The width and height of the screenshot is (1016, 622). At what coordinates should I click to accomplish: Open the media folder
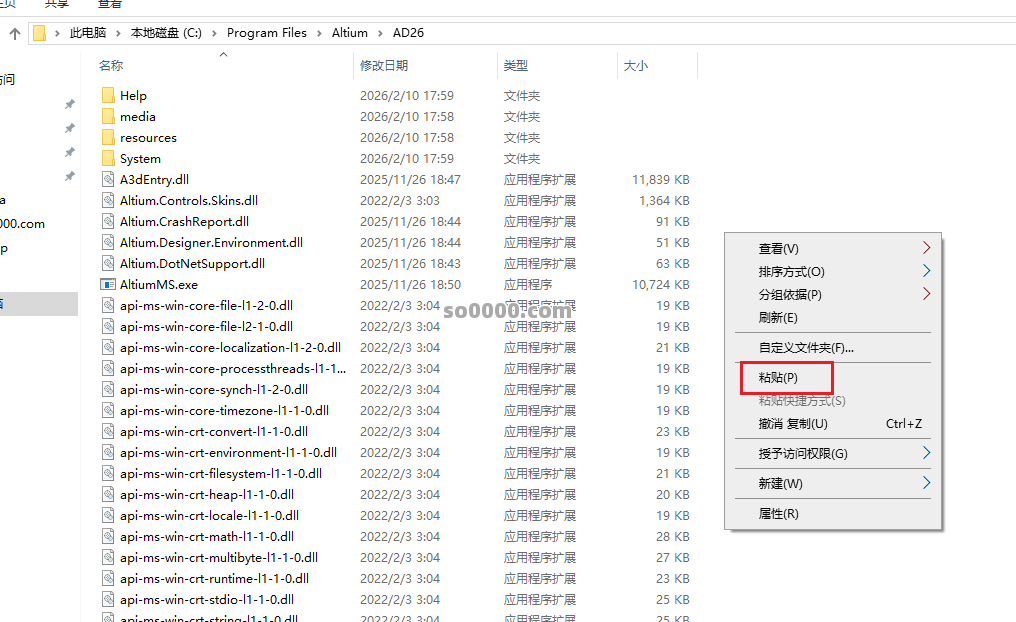108,116
